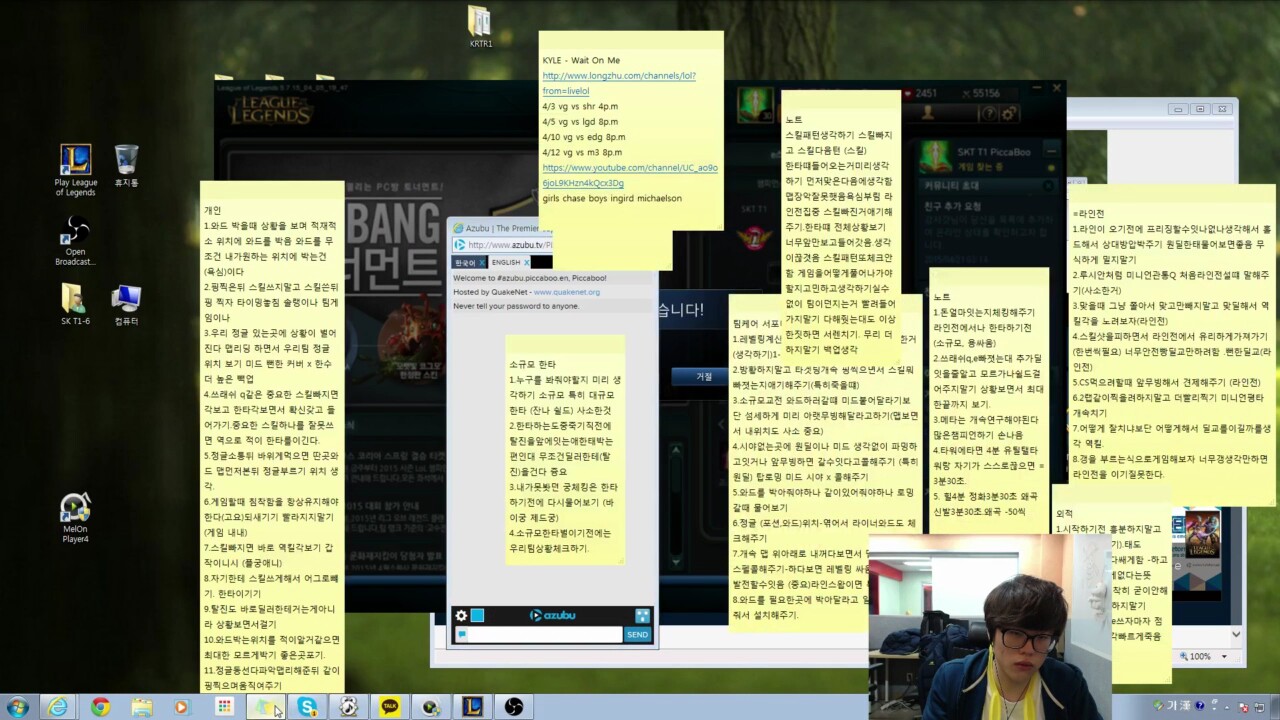Open File Explorer from the taskbar

(142, 707)
